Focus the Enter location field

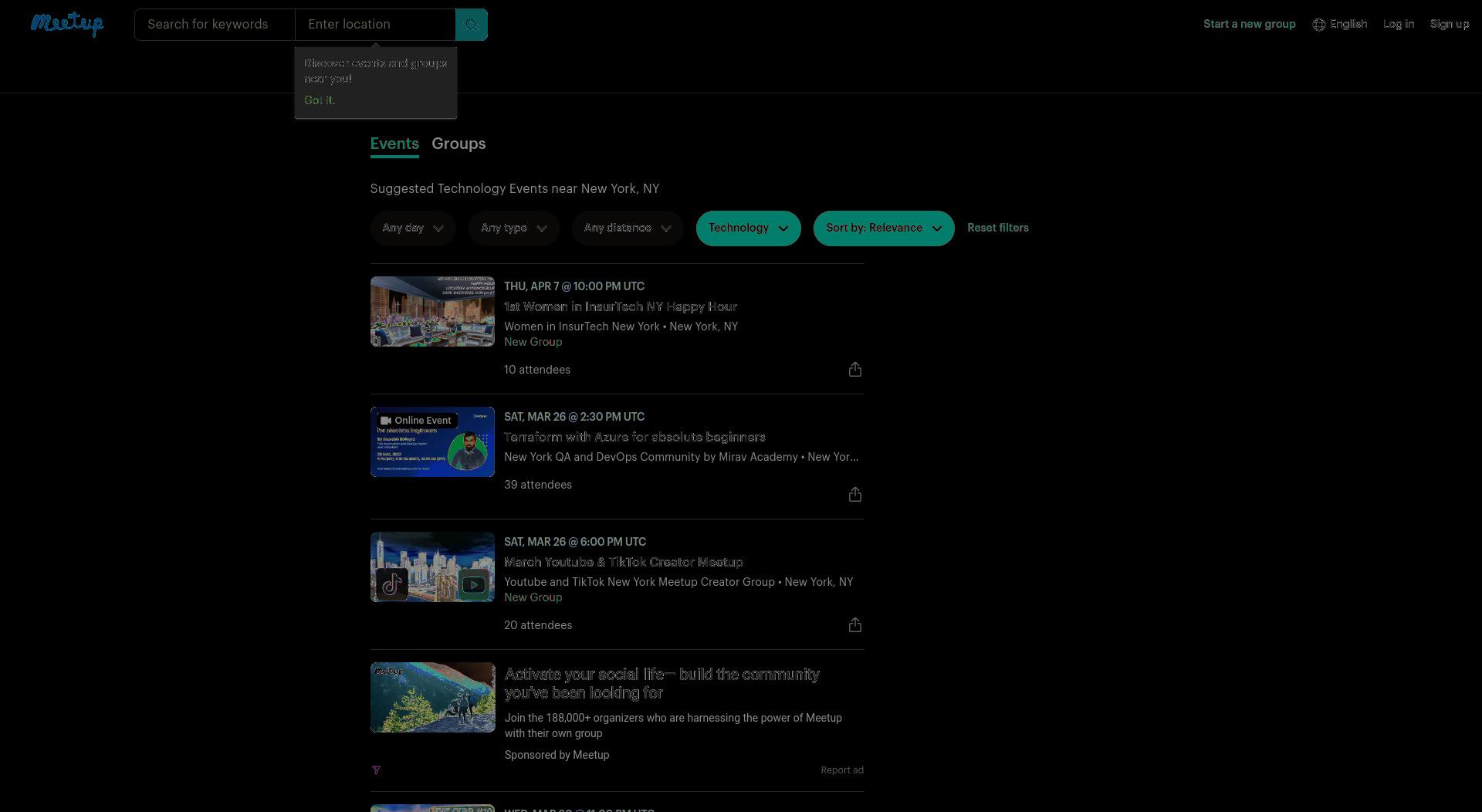pos(375,25)
